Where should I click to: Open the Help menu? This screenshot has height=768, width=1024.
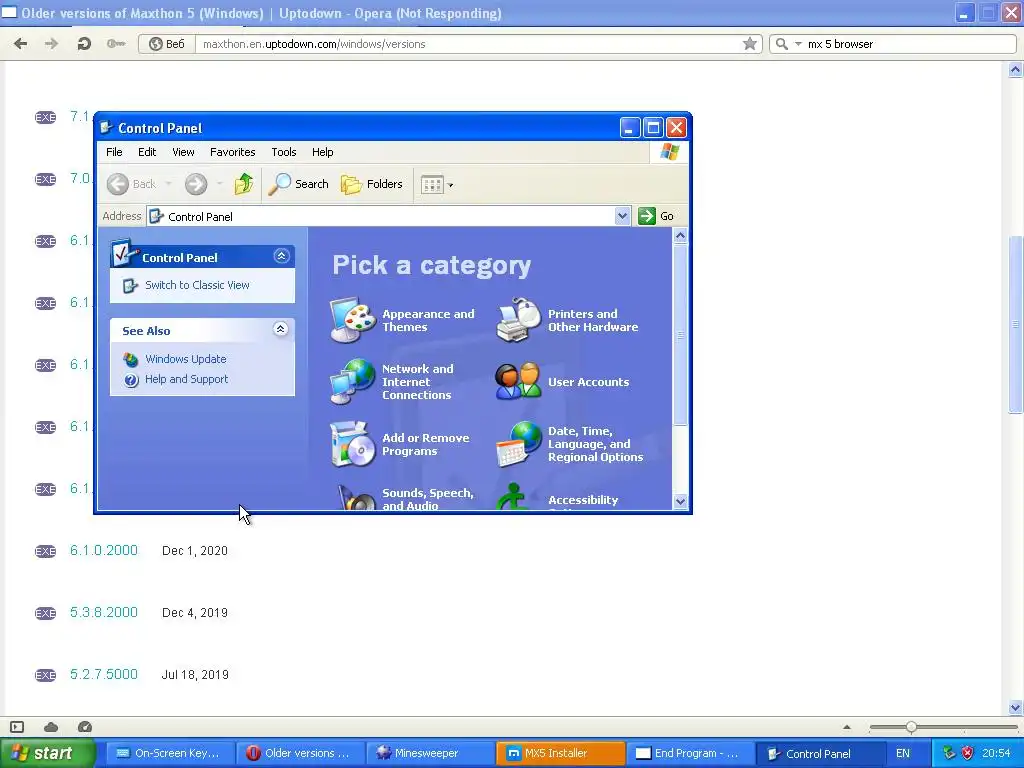pos(323,152)
